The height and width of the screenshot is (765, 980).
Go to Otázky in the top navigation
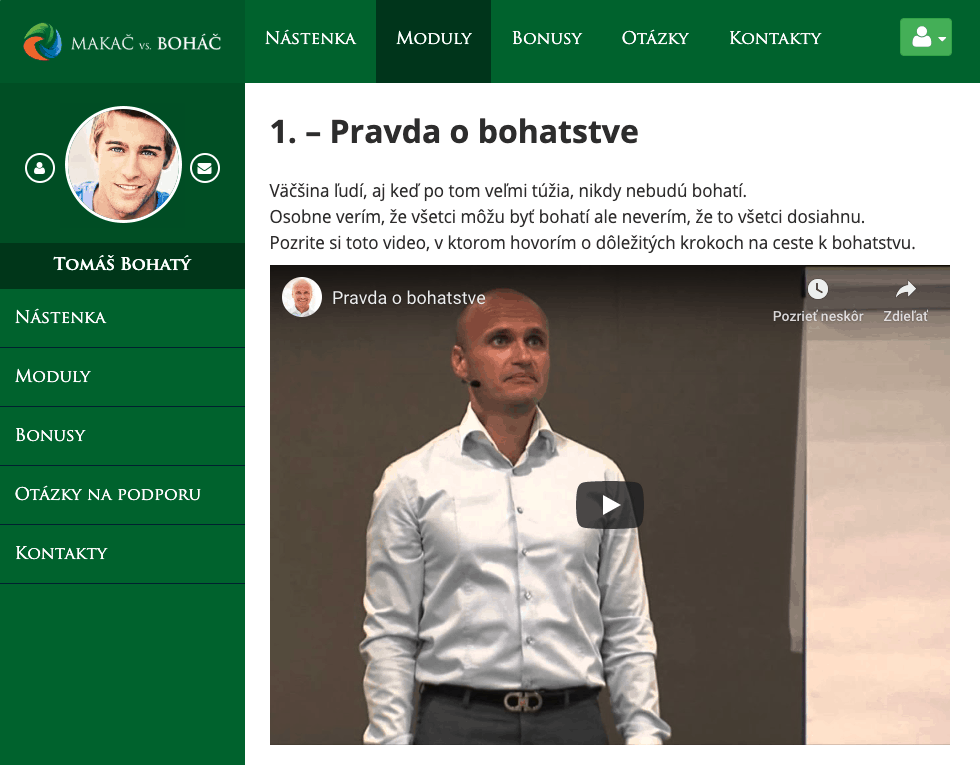pos(655,38)
